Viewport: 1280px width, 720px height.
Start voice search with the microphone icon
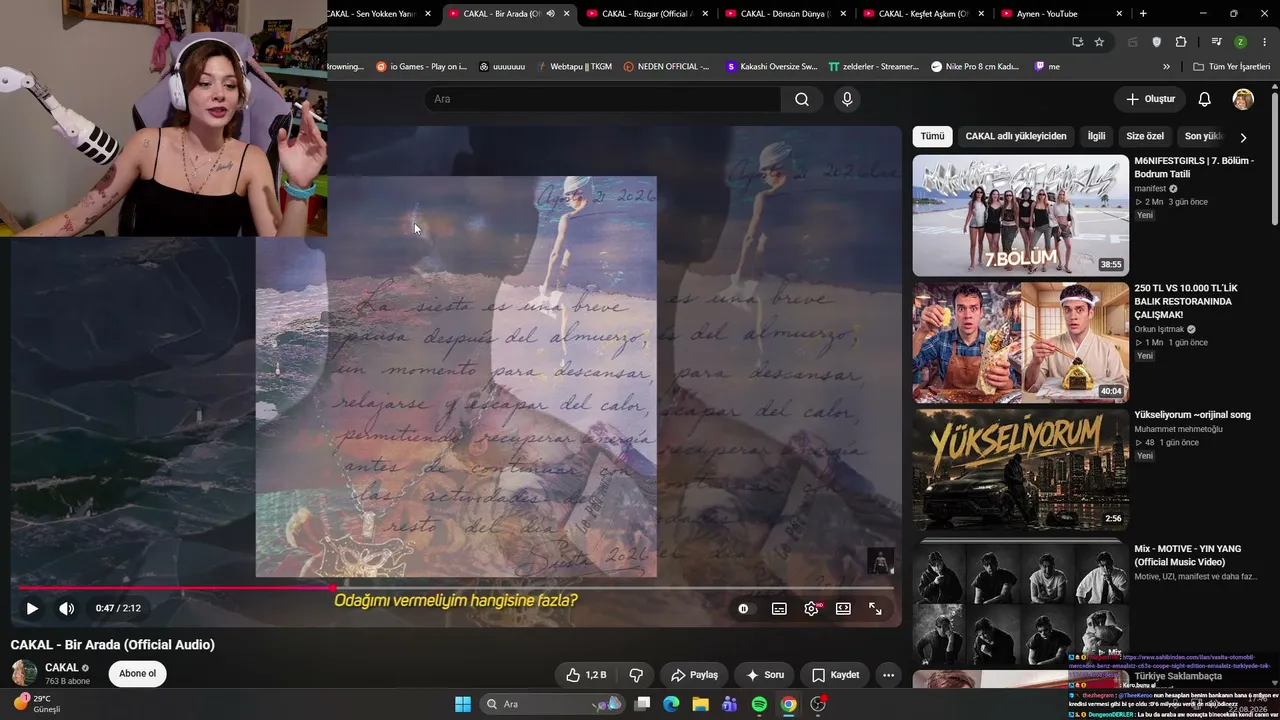pos(847,99)
